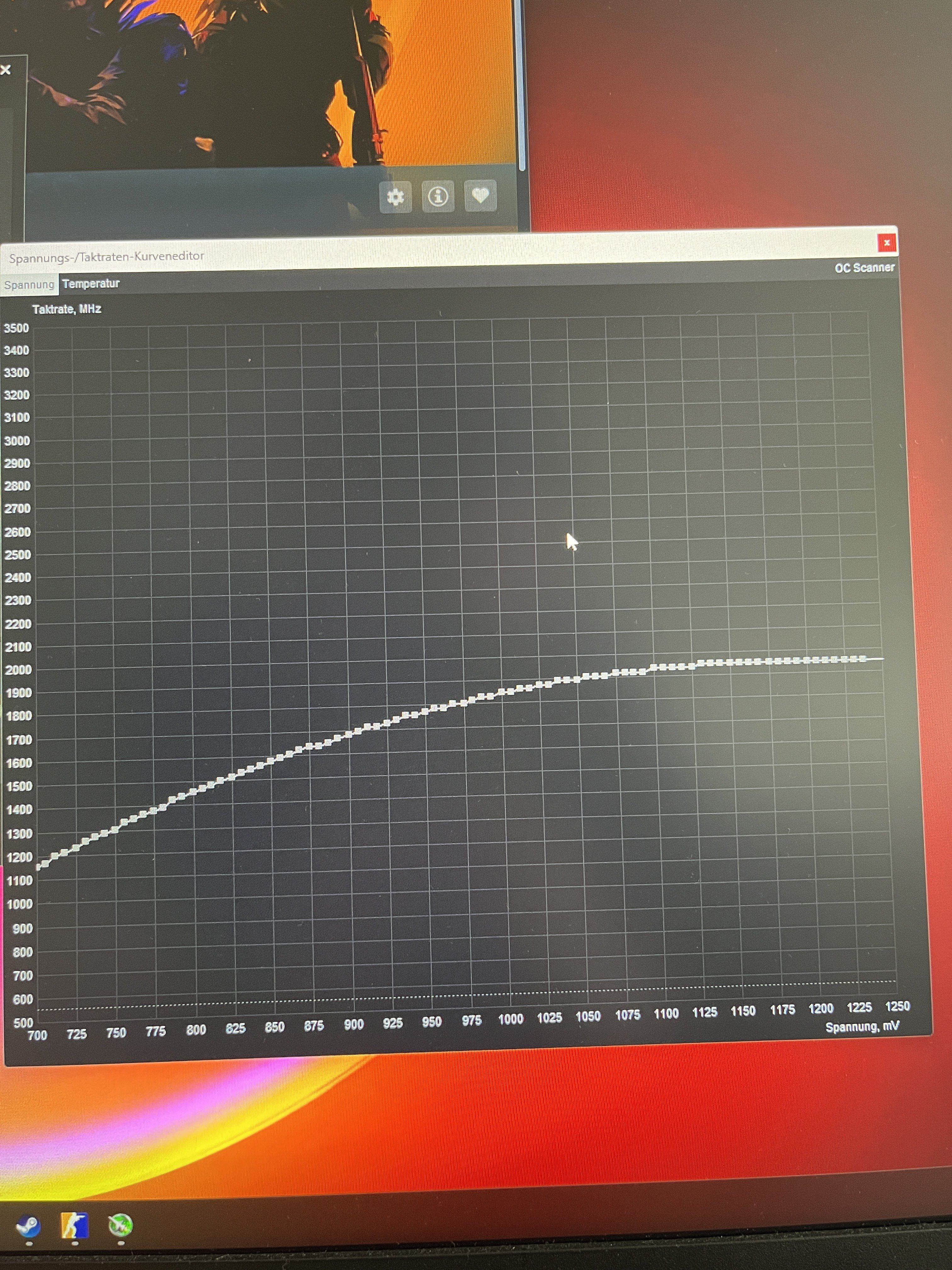Select the first curve point at 700 mV
This screenshot has height=1270, width=952.
pos(39,867)
